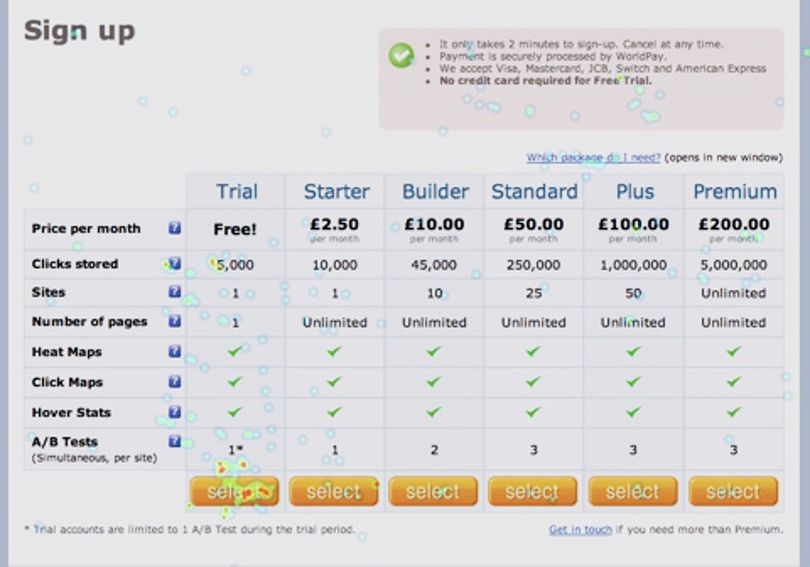Choose the Premium plan select button
810x567 pixels.
[733, 491]
